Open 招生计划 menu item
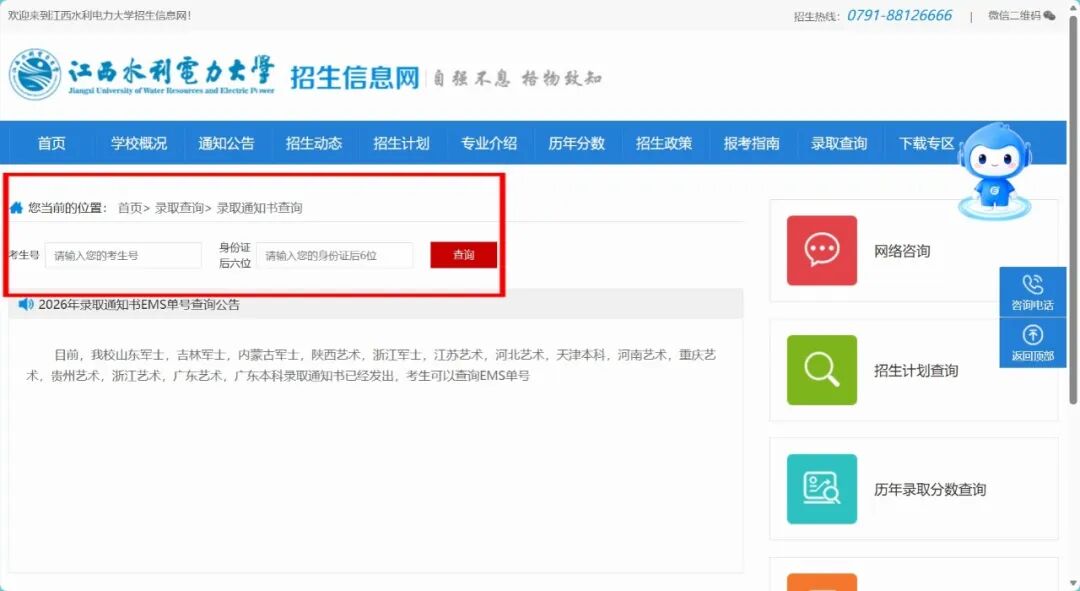The image size is (1080, 591). coord(402,143)
